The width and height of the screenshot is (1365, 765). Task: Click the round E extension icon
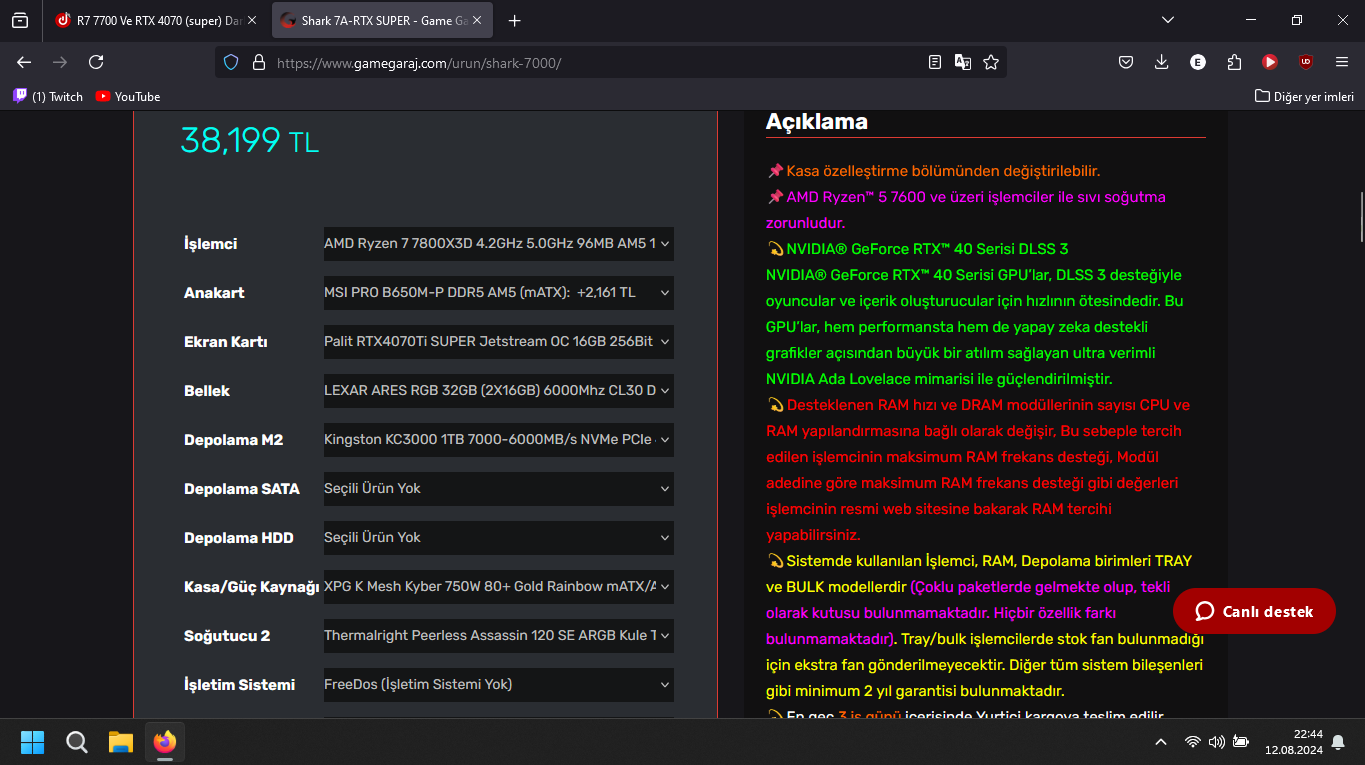coord(1198,62)
